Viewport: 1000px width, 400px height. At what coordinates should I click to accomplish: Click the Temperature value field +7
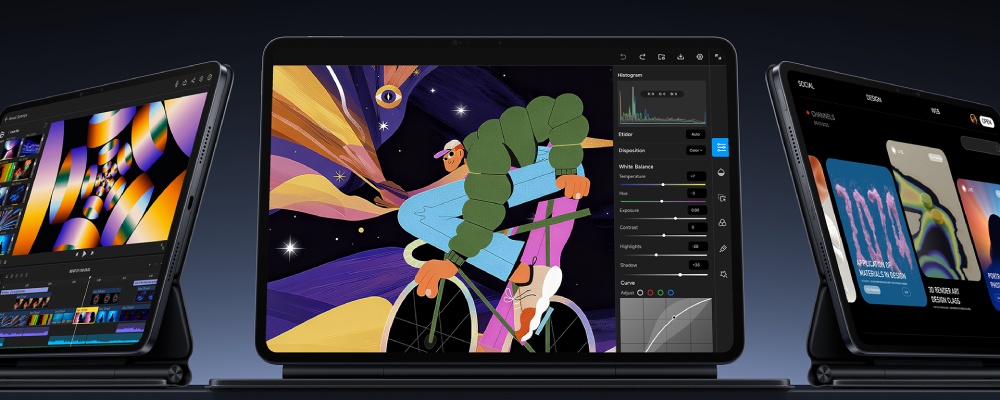[x=696, y=176]
